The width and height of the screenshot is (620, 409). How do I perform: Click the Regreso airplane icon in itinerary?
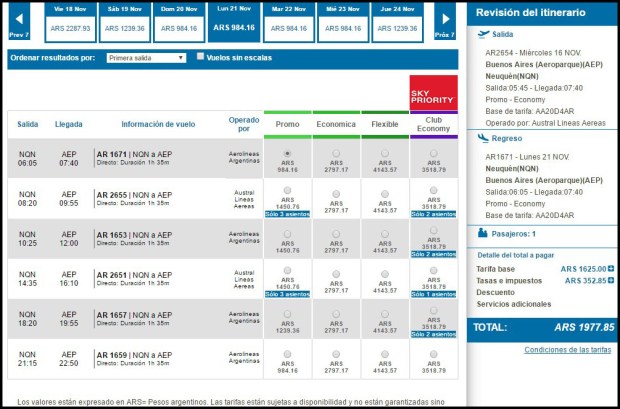[x=484, y=138]
